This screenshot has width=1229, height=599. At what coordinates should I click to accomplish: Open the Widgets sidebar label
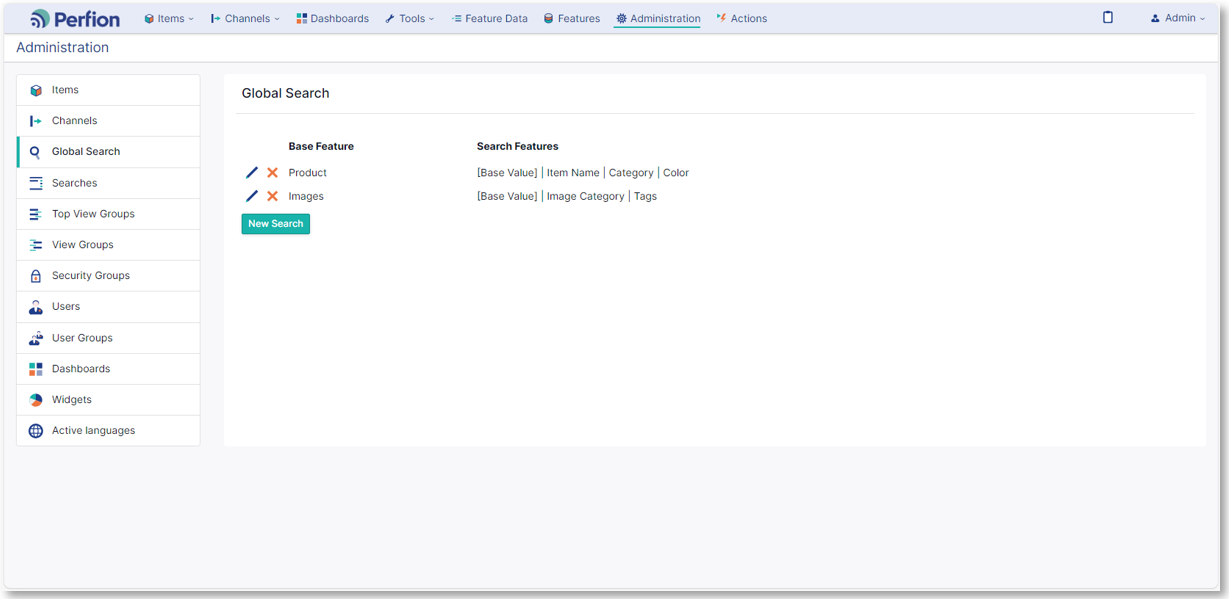72,400
